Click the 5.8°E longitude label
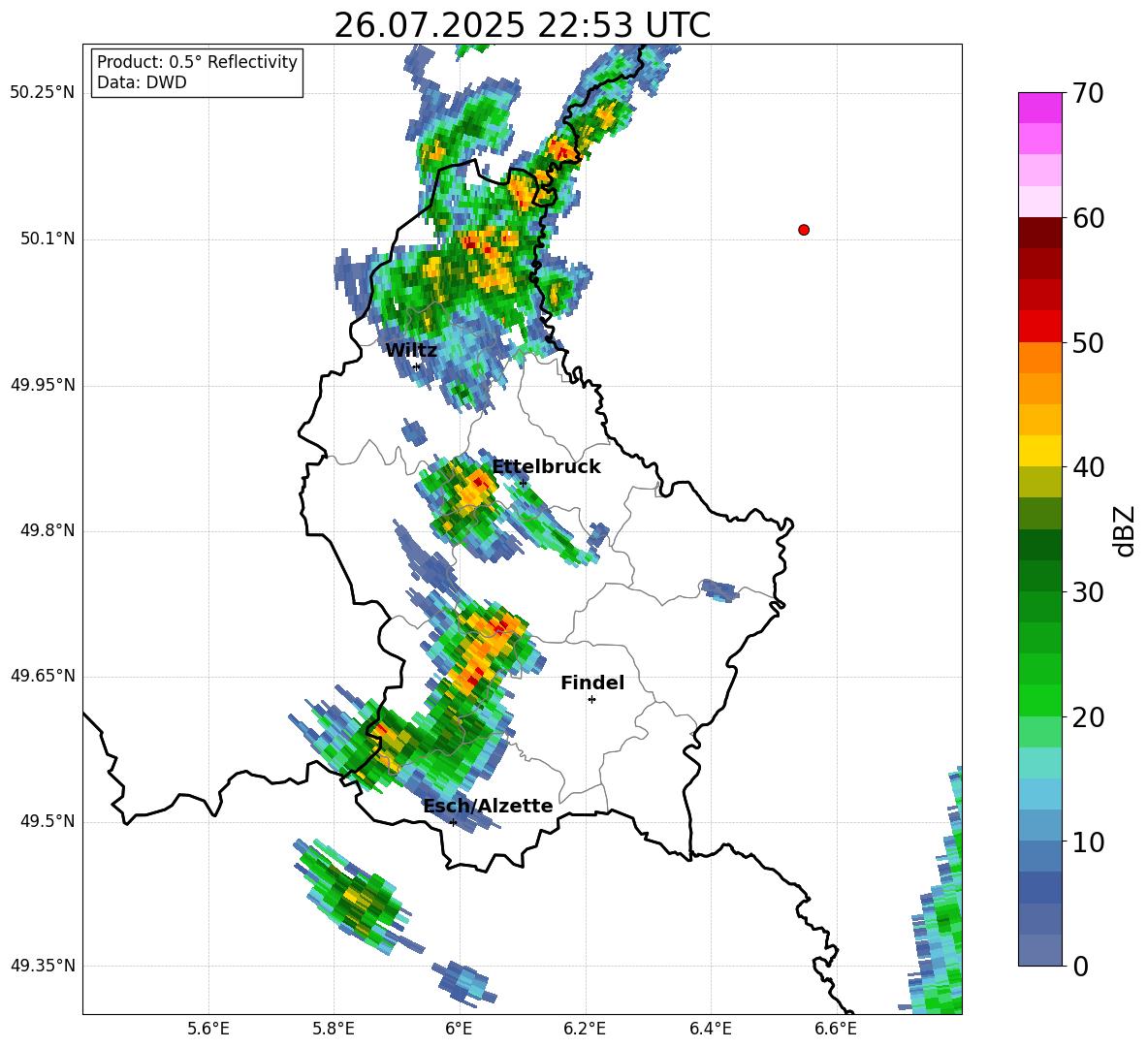 (x=334, y=1029)
